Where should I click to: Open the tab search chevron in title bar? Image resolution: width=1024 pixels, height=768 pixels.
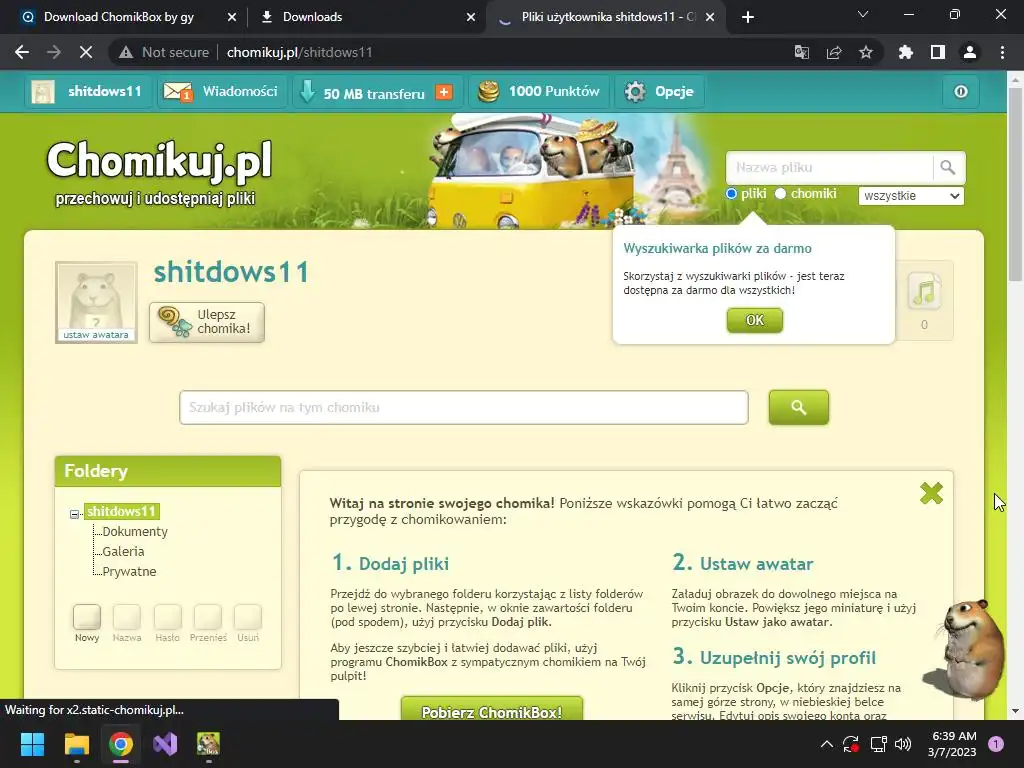pyautogui.click(x=863, y=14)
